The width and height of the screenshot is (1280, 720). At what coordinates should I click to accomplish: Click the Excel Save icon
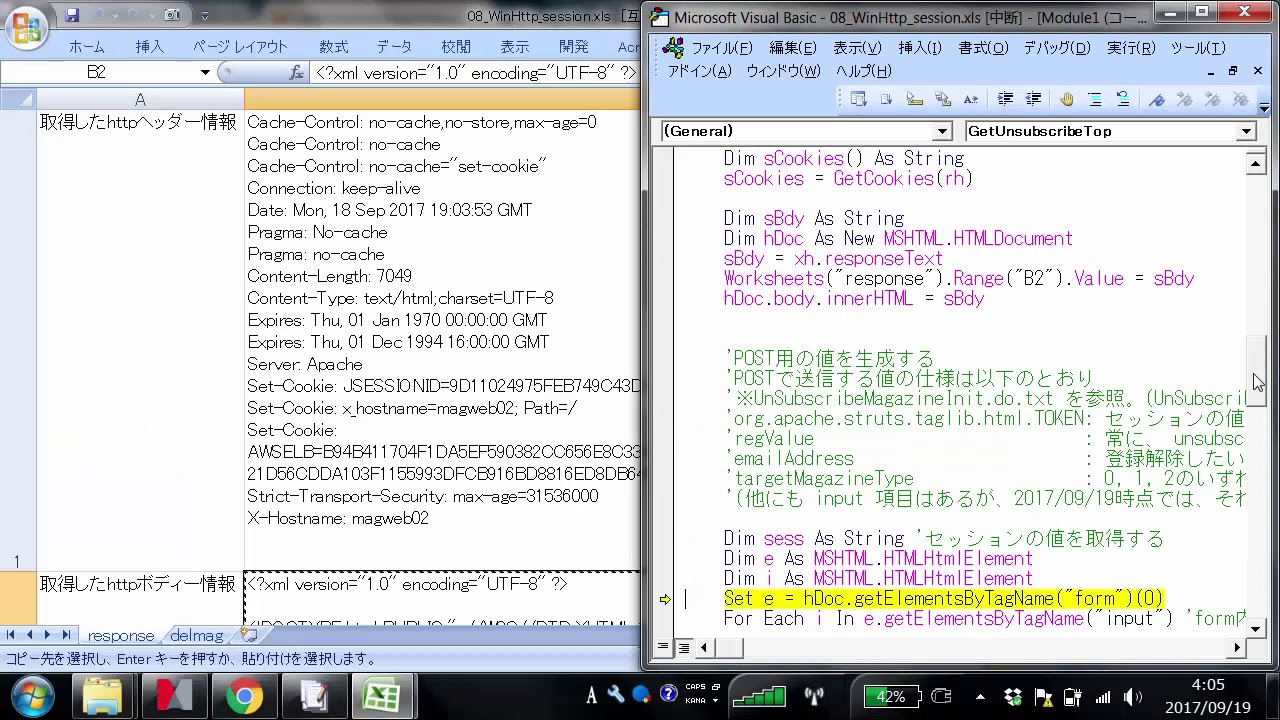click(x=72, y=15)
